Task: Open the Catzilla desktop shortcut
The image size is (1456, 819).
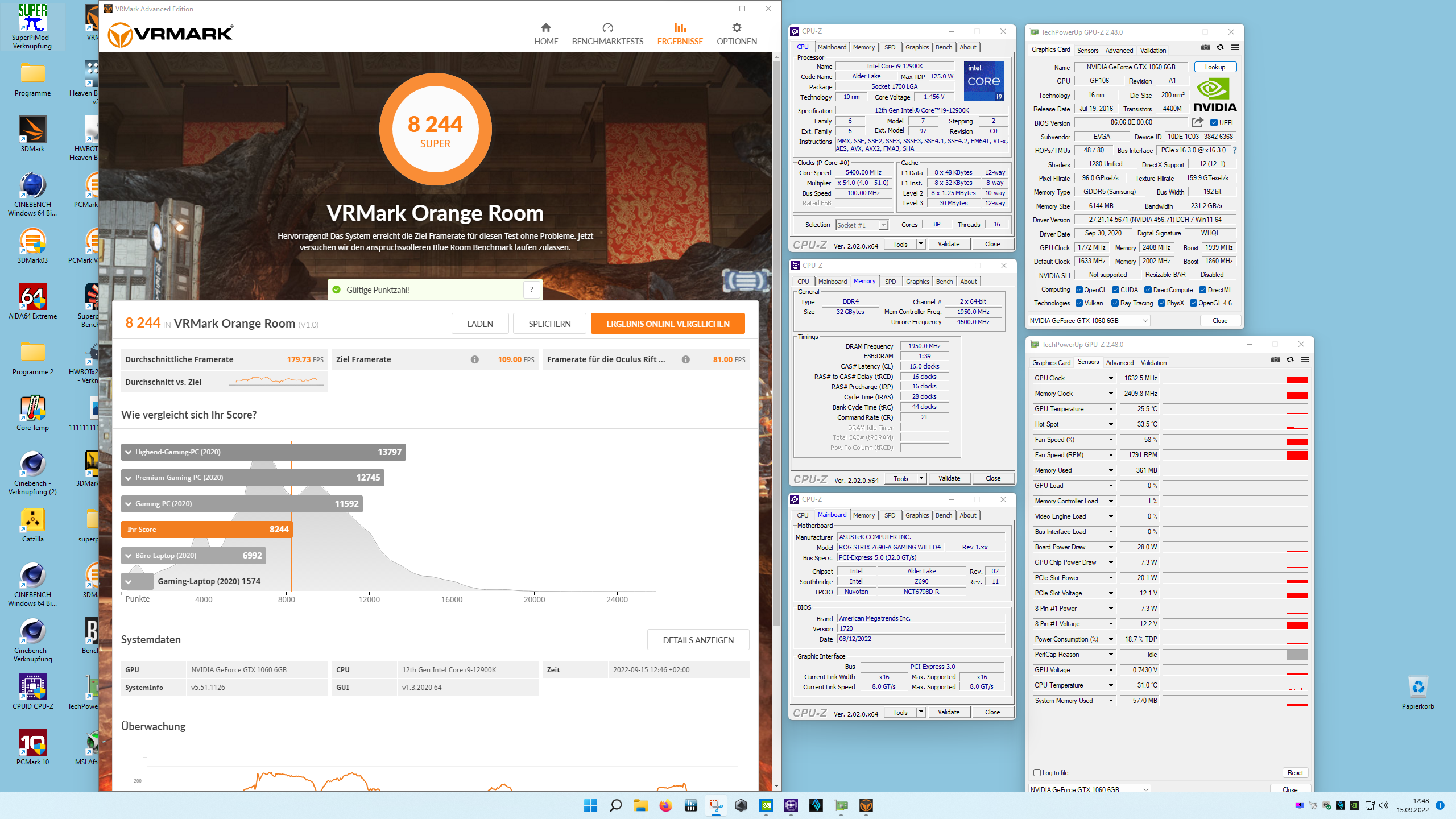Action: click(32, 524)
